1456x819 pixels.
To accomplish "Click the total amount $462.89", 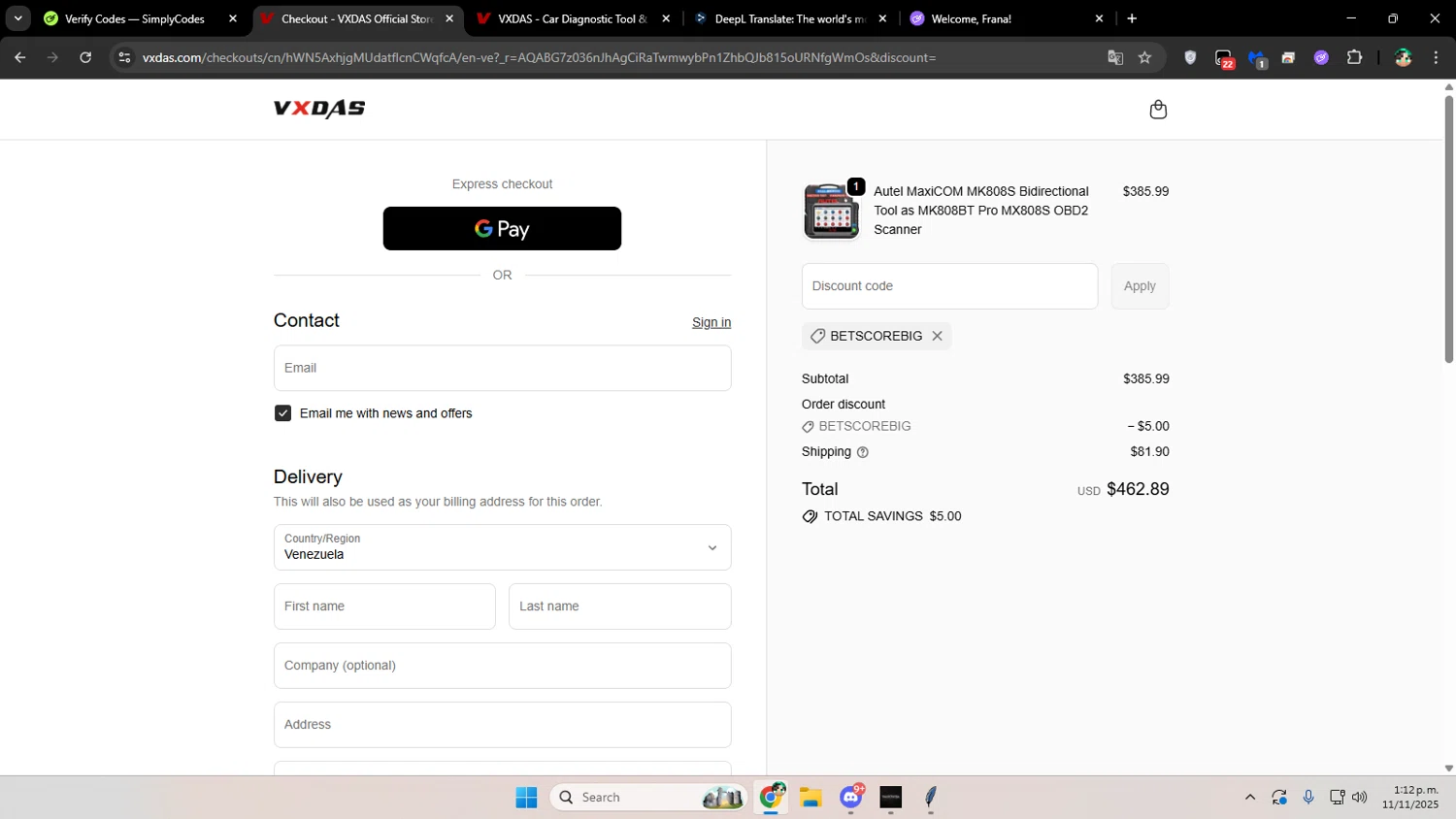I will click(x=1138, y=489).
